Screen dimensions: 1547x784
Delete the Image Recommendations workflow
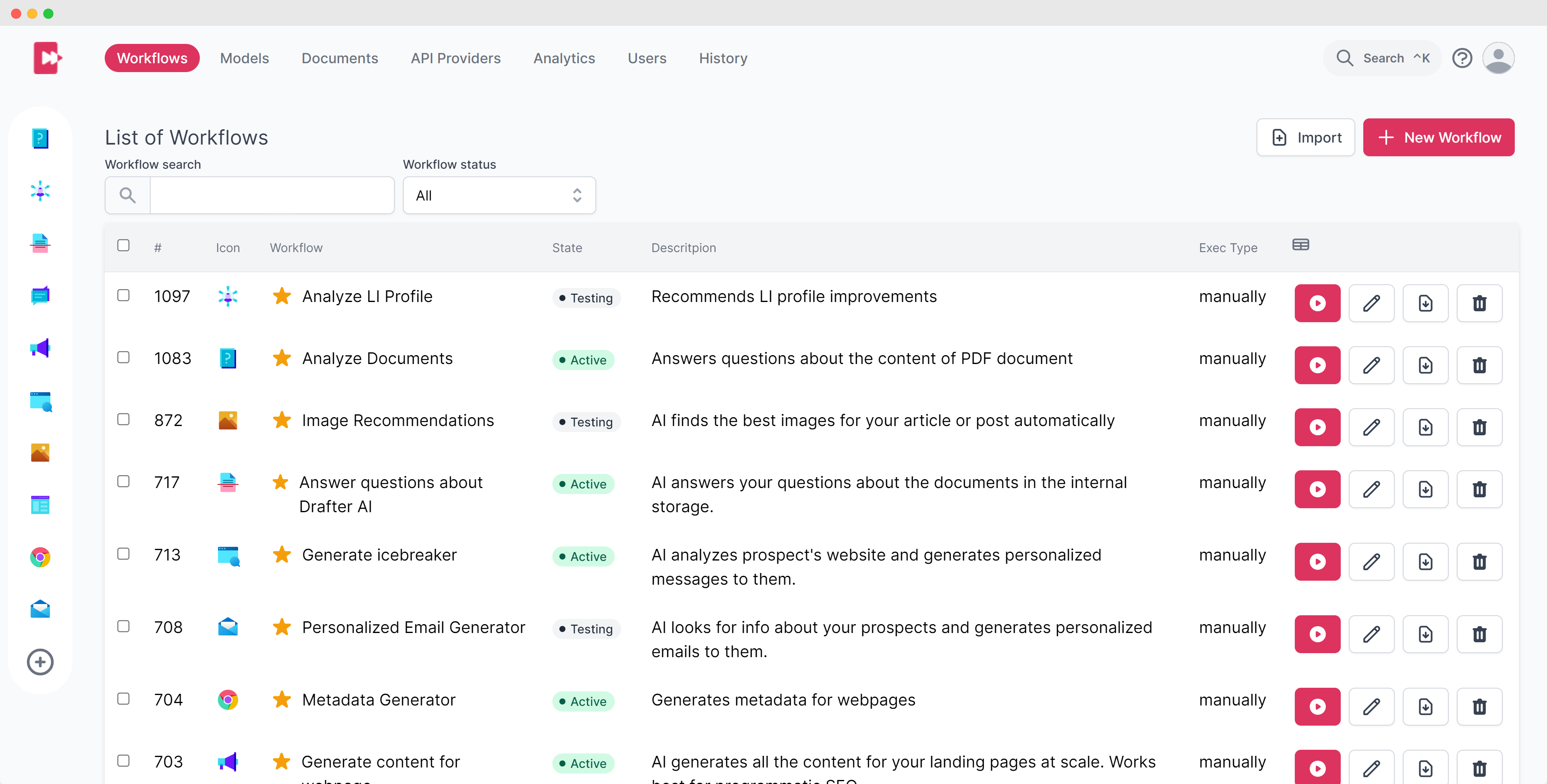point(1479,427)
